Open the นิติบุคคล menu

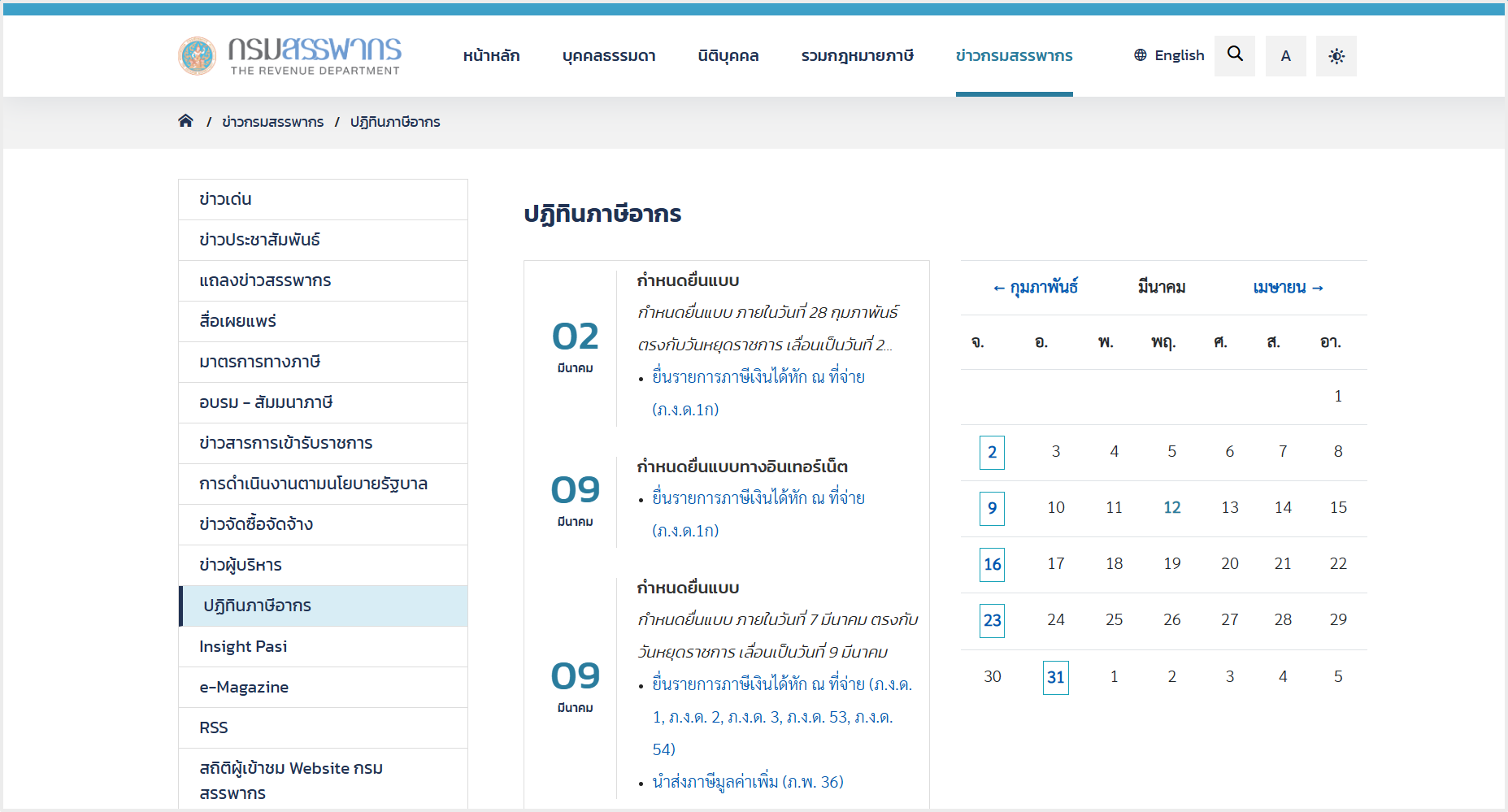coord(728,56)
